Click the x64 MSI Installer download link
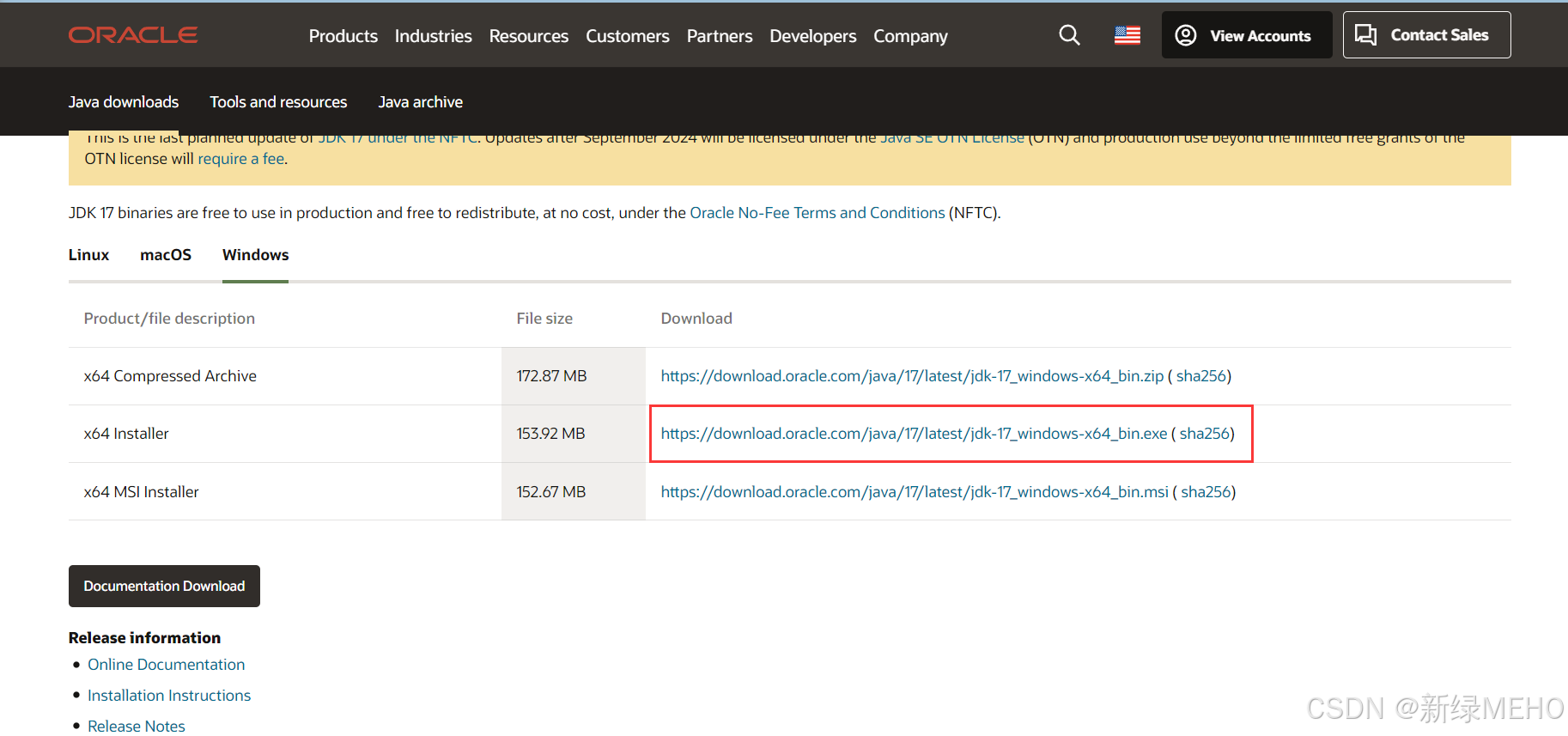Screen dimensions: 1568x736 [915, 492]
